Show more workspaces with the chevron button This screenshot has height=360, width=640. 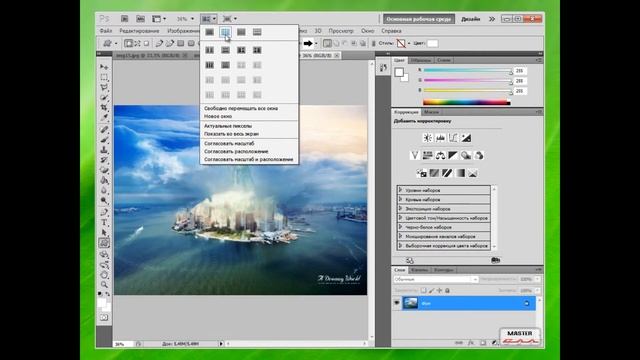492,19
